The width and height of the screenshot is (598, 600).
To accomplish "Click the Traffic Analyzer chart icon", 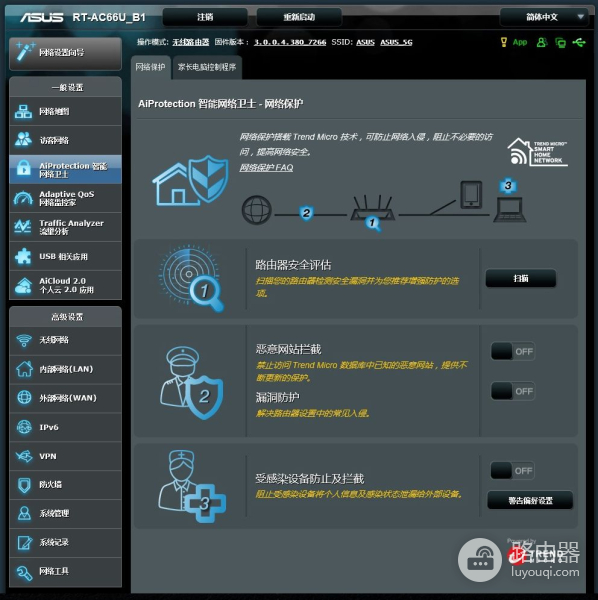I will click(x=23, y=227).
